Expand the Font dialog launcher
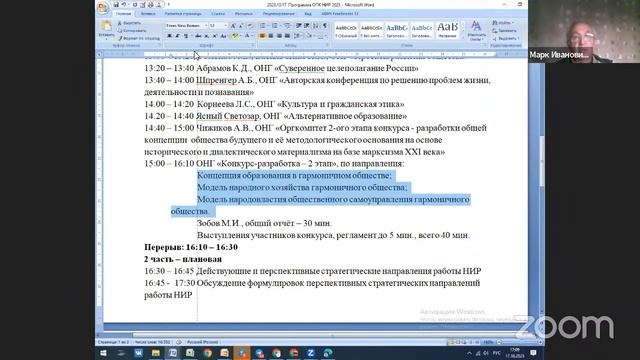The image size is (640, 360). [x=253, y=46]
